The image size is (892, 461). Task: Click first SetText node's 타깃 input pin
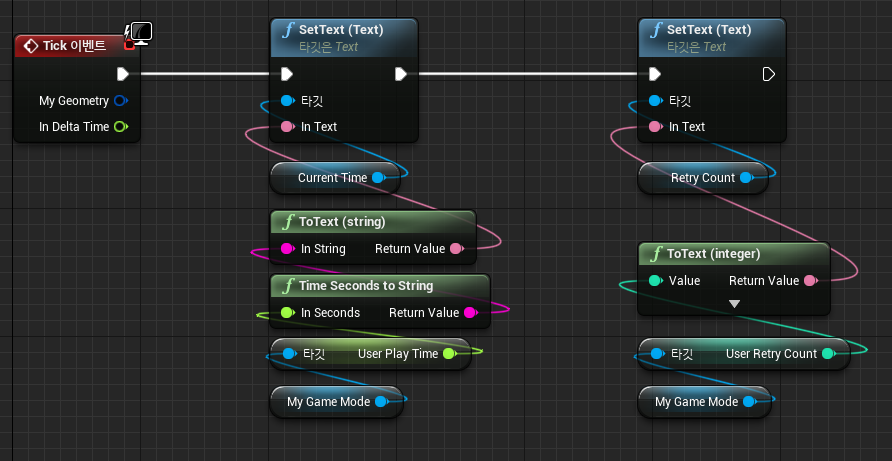point(288,101)
